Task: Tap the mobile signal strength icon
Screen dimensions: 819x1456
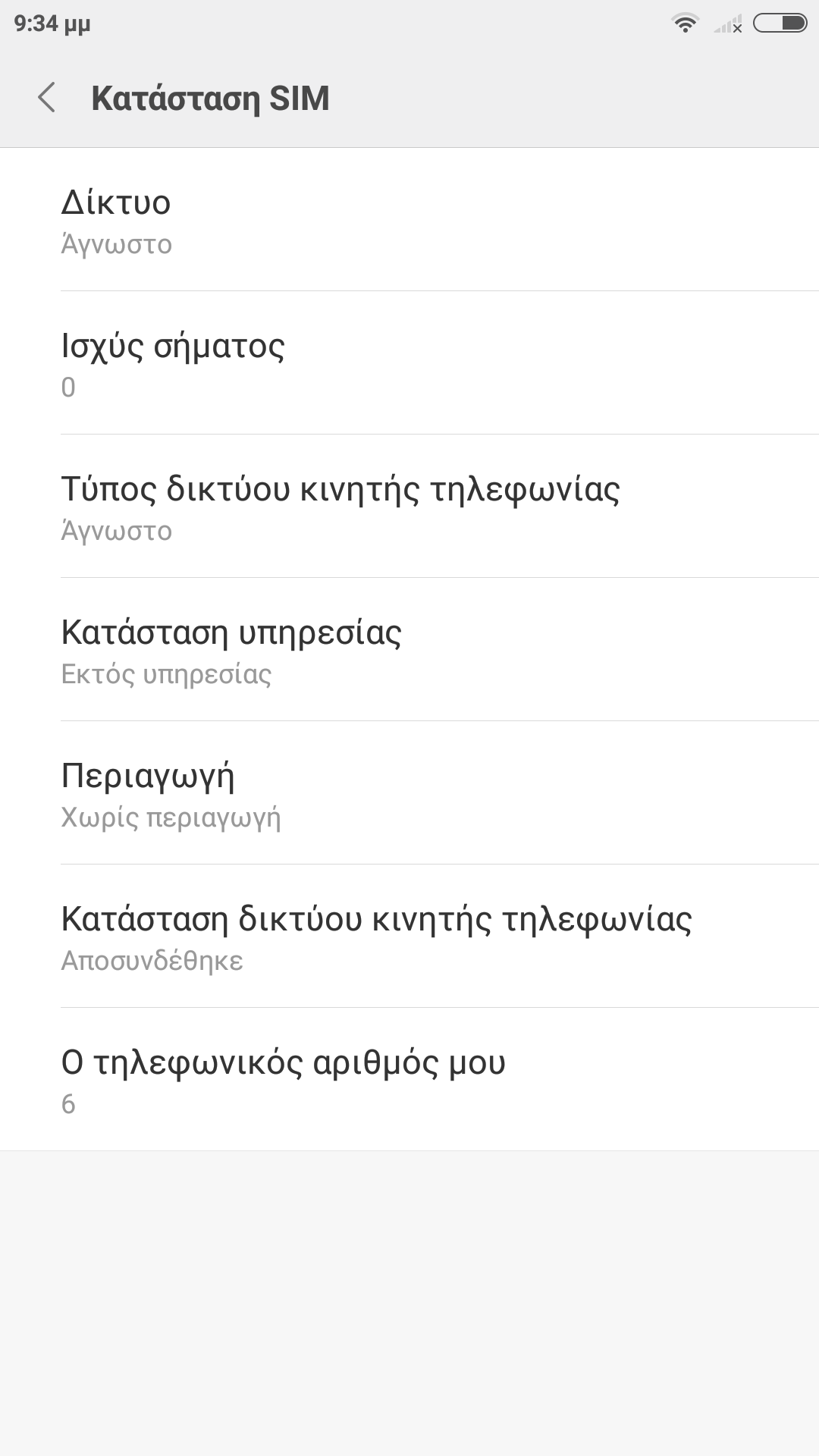Action: click(728, 25)
